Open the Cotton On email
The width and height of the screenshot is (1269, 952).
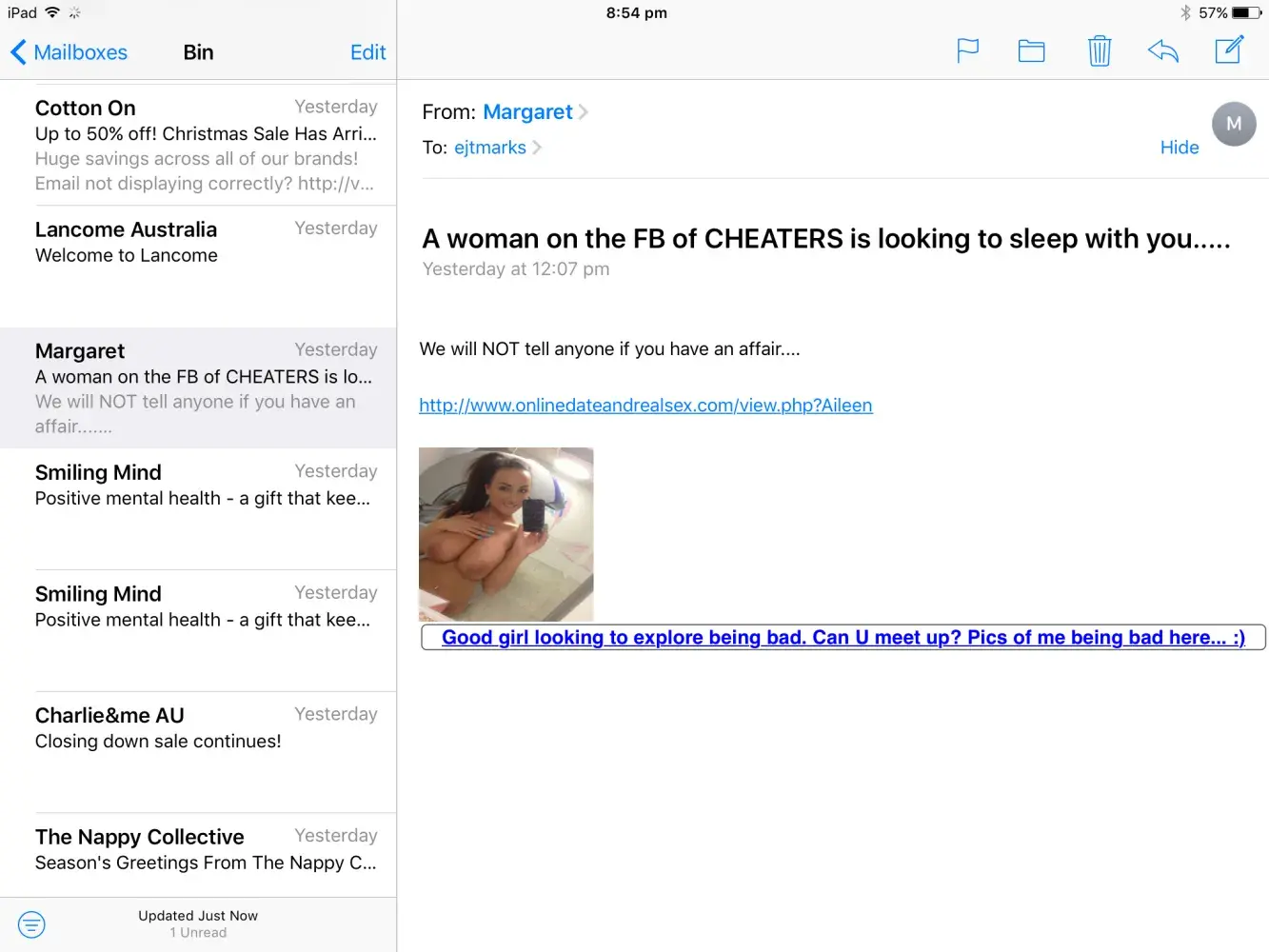[198, 145]
